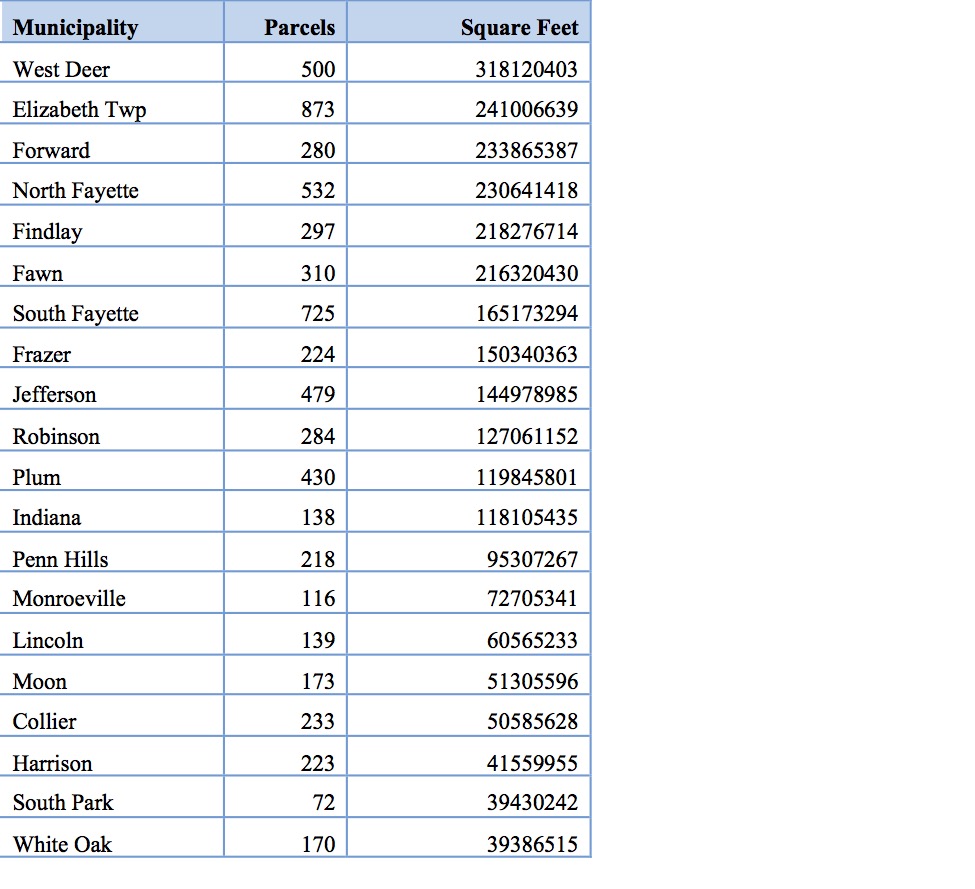Click Findlay's square feet value 218276714
The height and width of the screenshot is (889, 975).
pos(527,231)
